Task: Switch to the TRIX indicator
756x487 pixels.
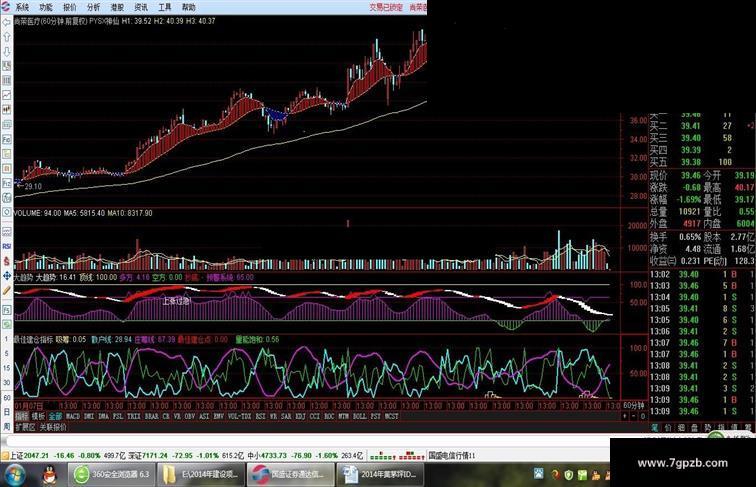Action: pyautogui.click(x=134, y=416)
